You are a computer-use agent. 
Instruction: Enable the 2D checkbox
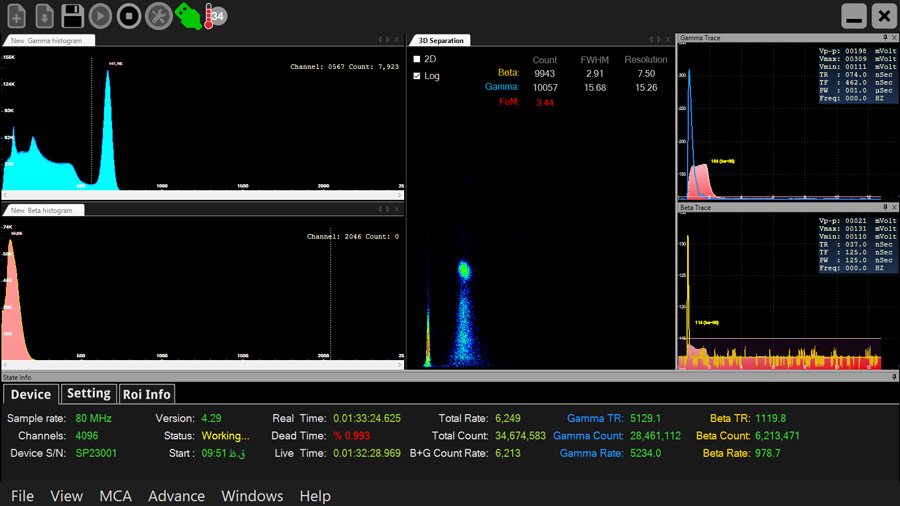tap(417, 60)
